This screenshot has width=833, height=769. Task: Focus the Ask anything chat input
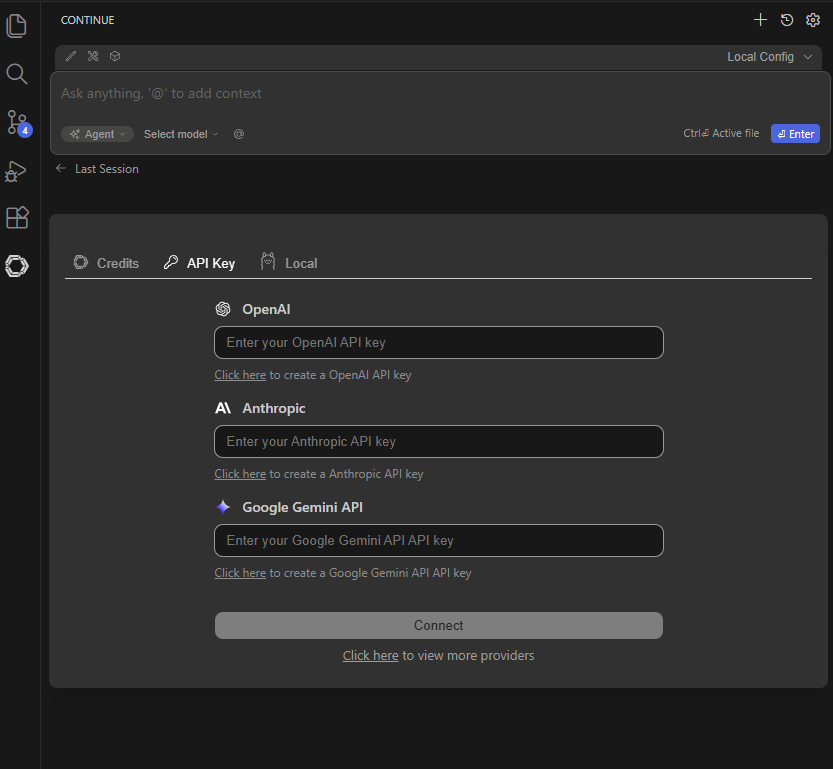(440, 94)
